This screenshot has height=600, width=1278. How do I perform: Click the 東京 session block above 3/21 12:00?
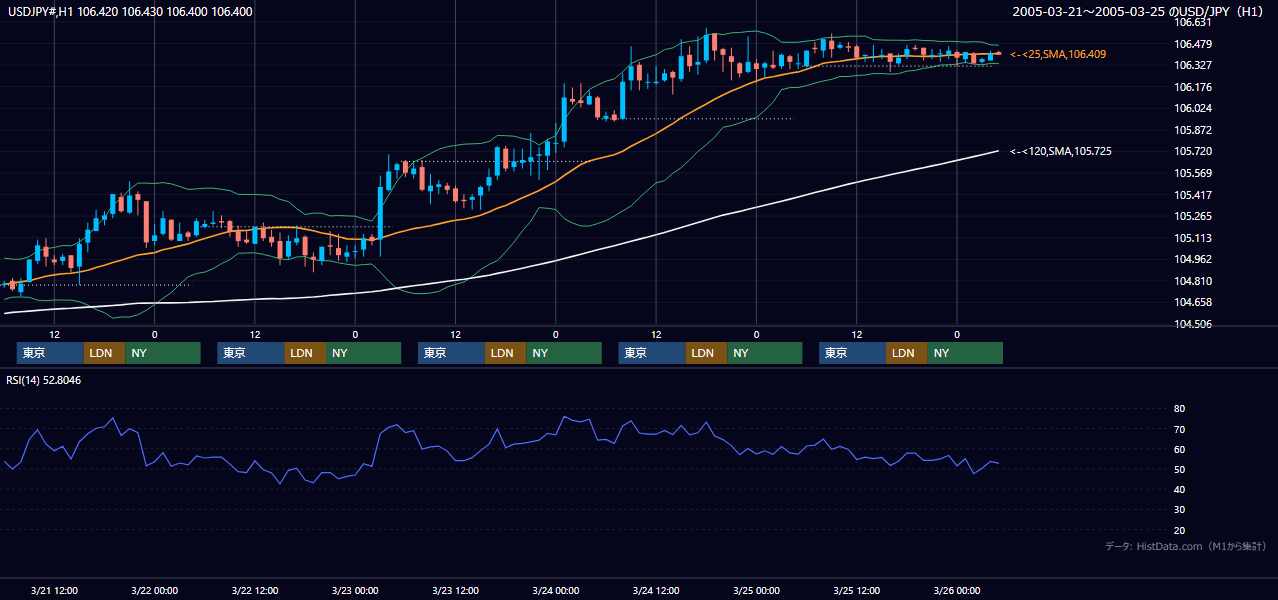click(50, 353)
